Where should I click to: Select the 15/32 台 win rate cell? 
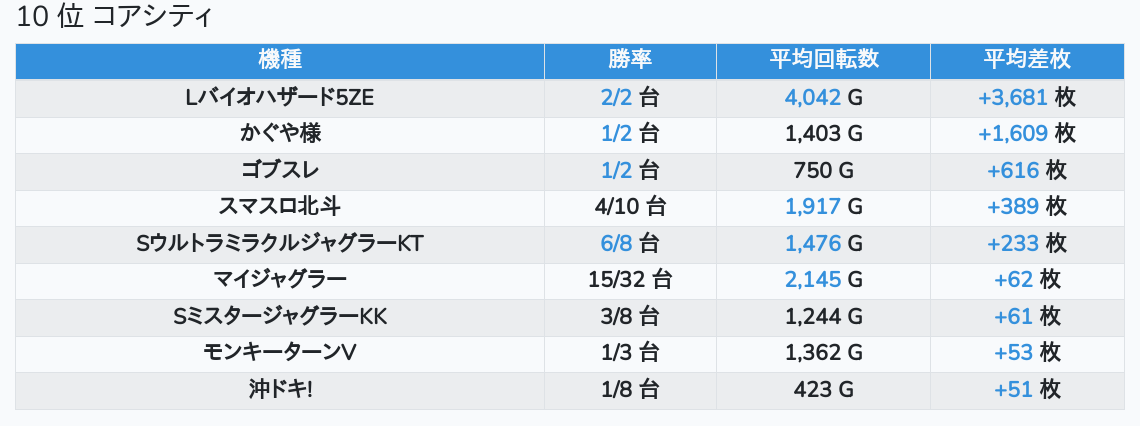pos(630,280)
